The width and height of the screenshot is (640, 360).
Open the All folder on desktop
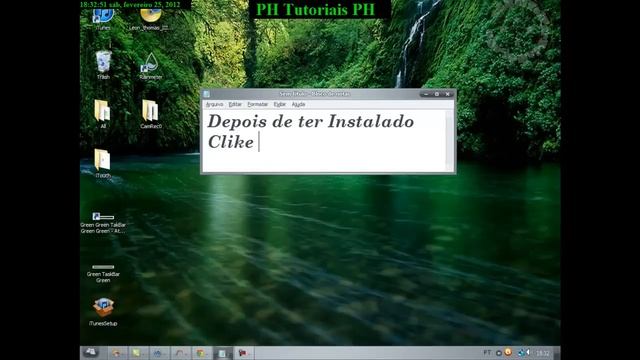click(x=102, y=113)
